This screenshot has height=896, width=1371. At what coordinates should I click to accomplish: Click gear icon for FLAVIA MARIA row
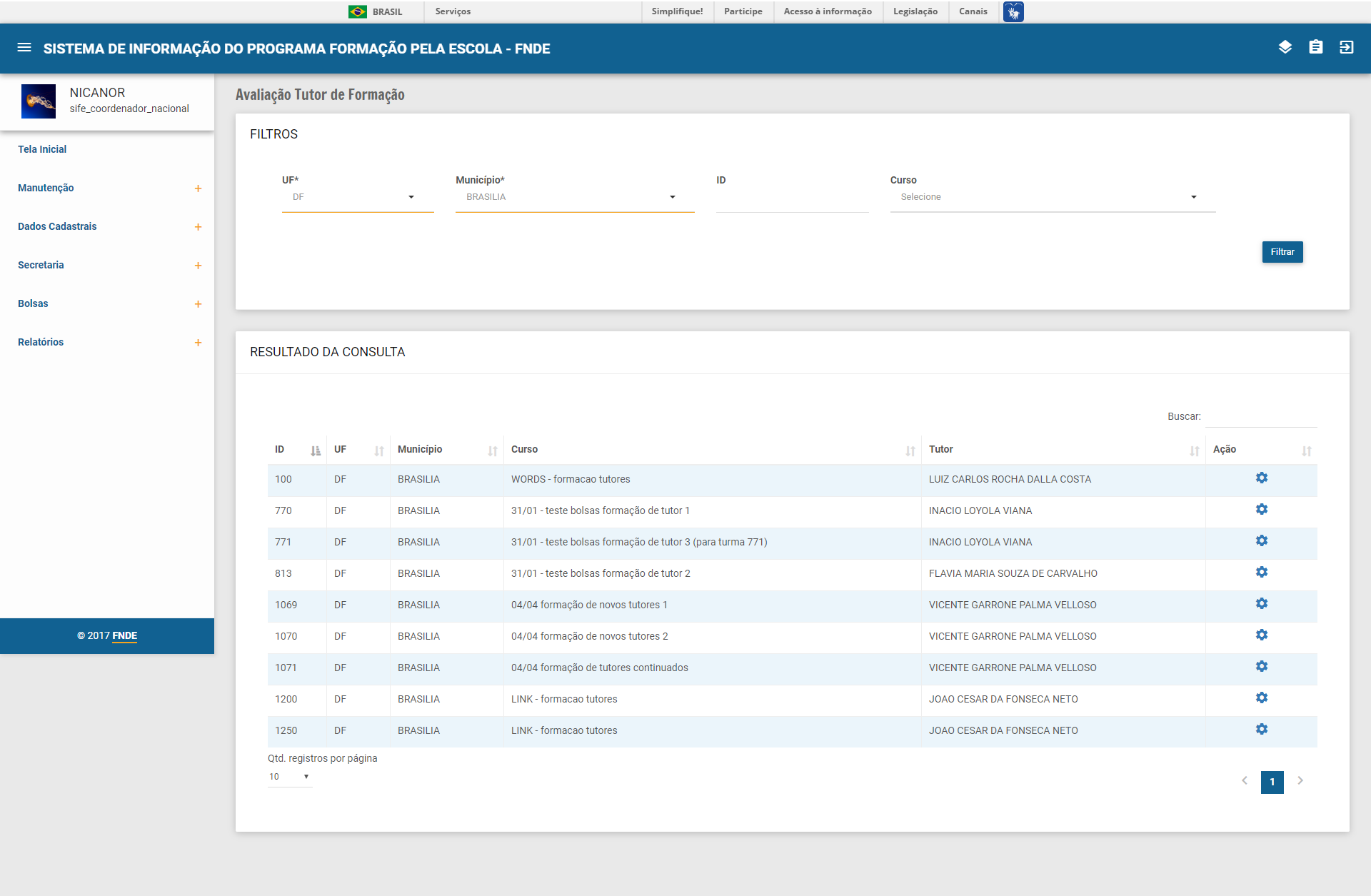point(1261,572)
